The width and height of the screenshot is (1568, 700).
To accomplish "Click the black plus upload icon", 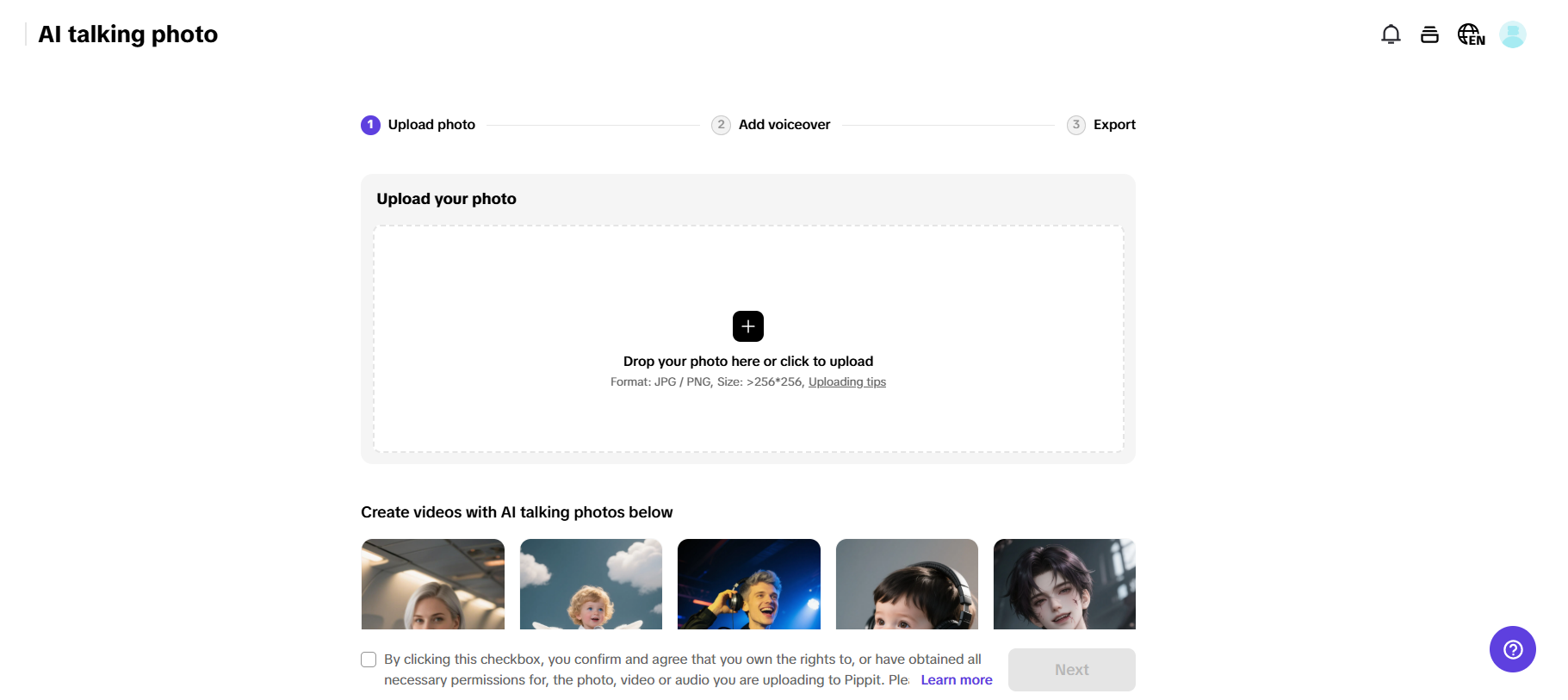I will coord(748,326).
